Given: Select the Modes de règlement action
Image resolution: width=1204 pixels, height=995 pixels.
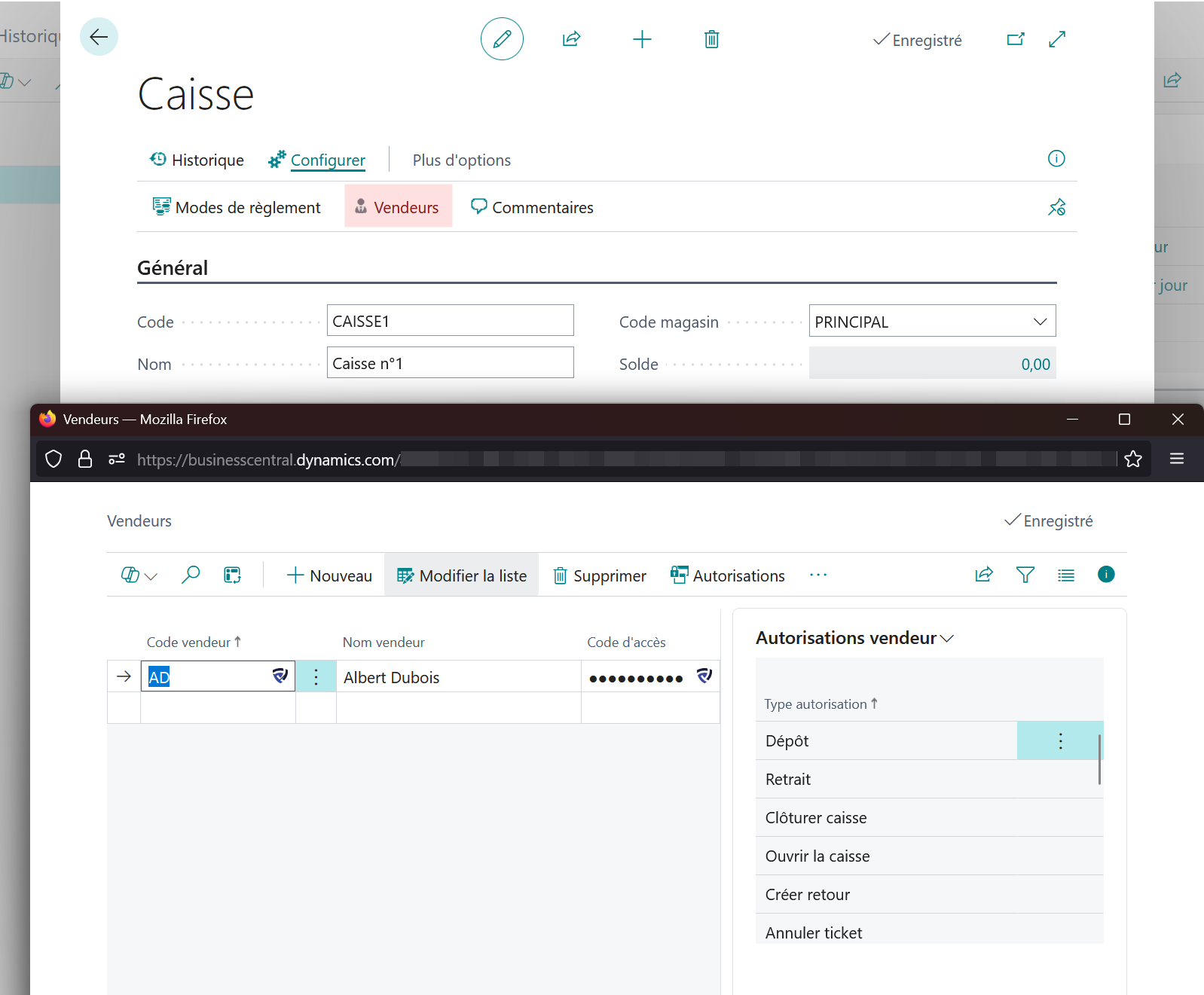Looking at the screenshot, I should [237, 207].
